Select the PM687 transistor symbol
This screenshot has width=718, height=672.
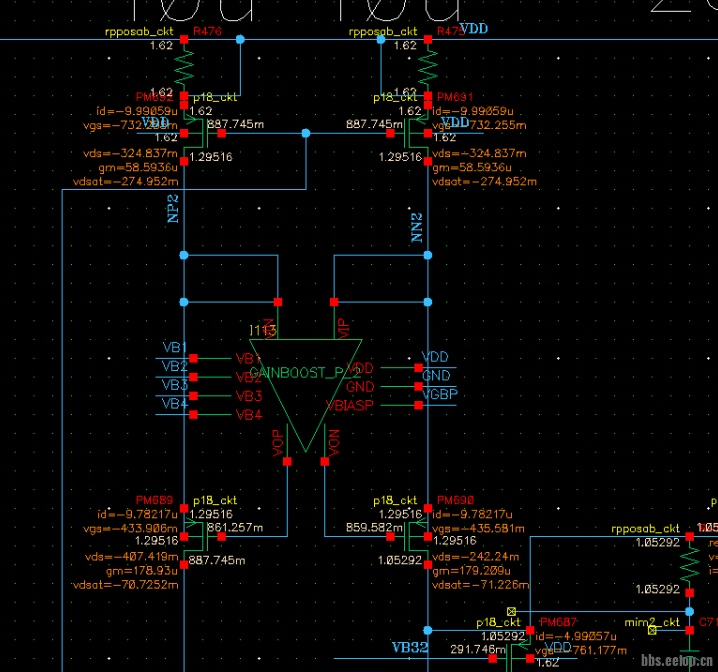pyautogui.click(x=521, y=648)
